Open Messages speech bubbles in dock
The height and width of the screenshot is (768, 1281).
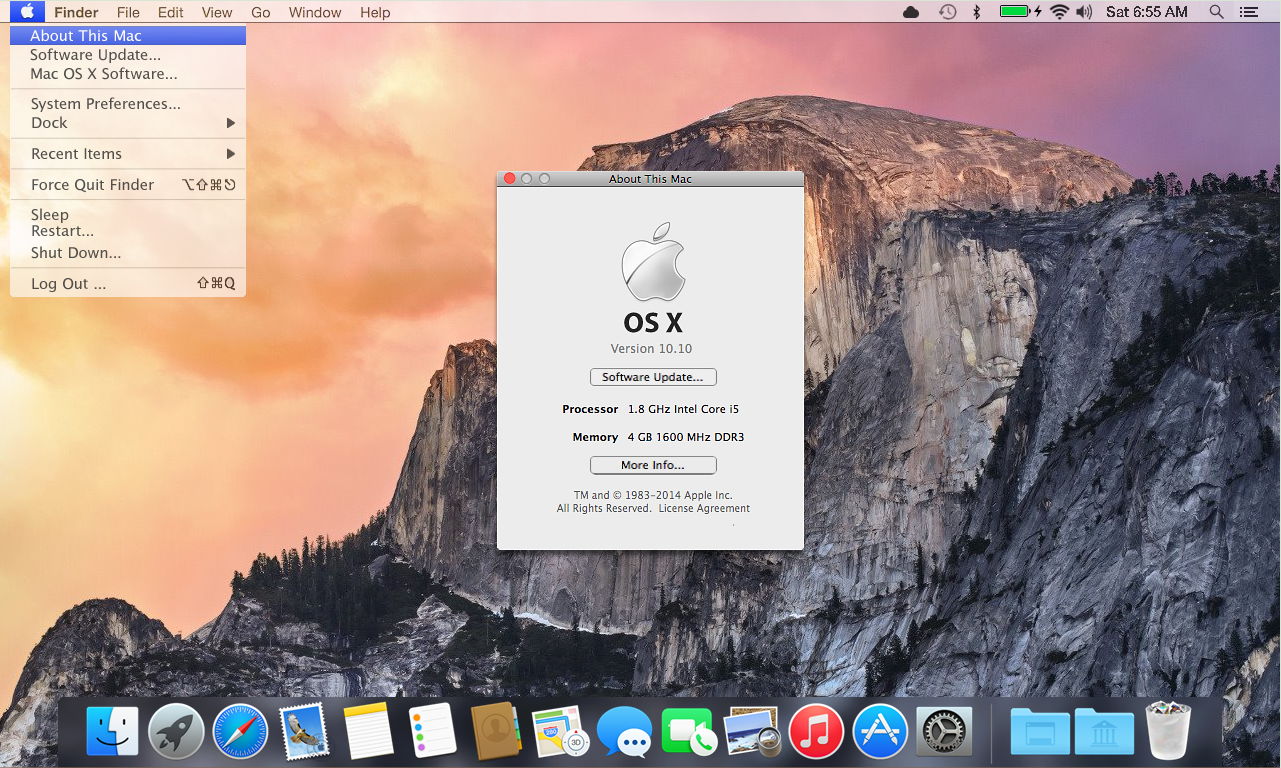pos(624,732)
